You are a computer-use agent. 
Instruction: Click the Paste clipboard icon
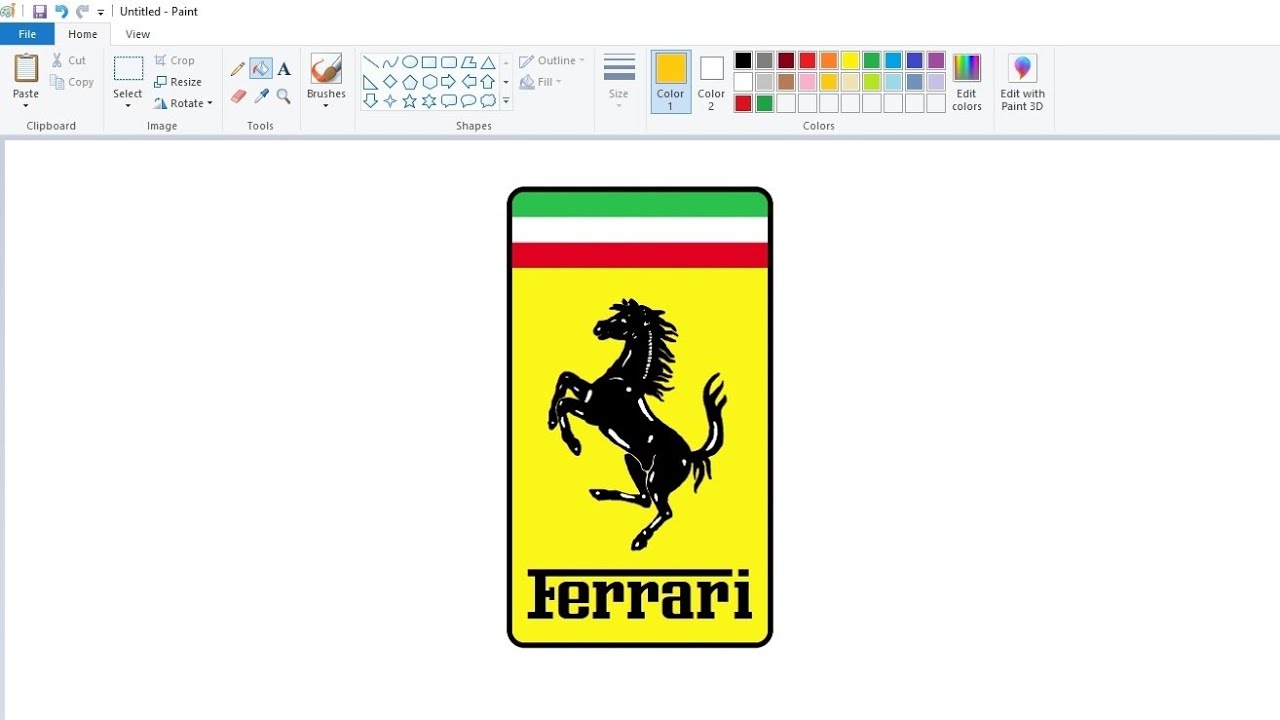point(26,69)
